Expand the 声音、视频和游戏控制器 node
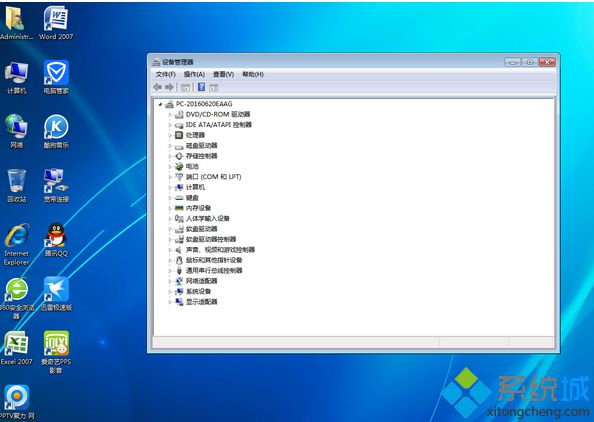Viewport: 594px width, 422px height. pos(170,250)
